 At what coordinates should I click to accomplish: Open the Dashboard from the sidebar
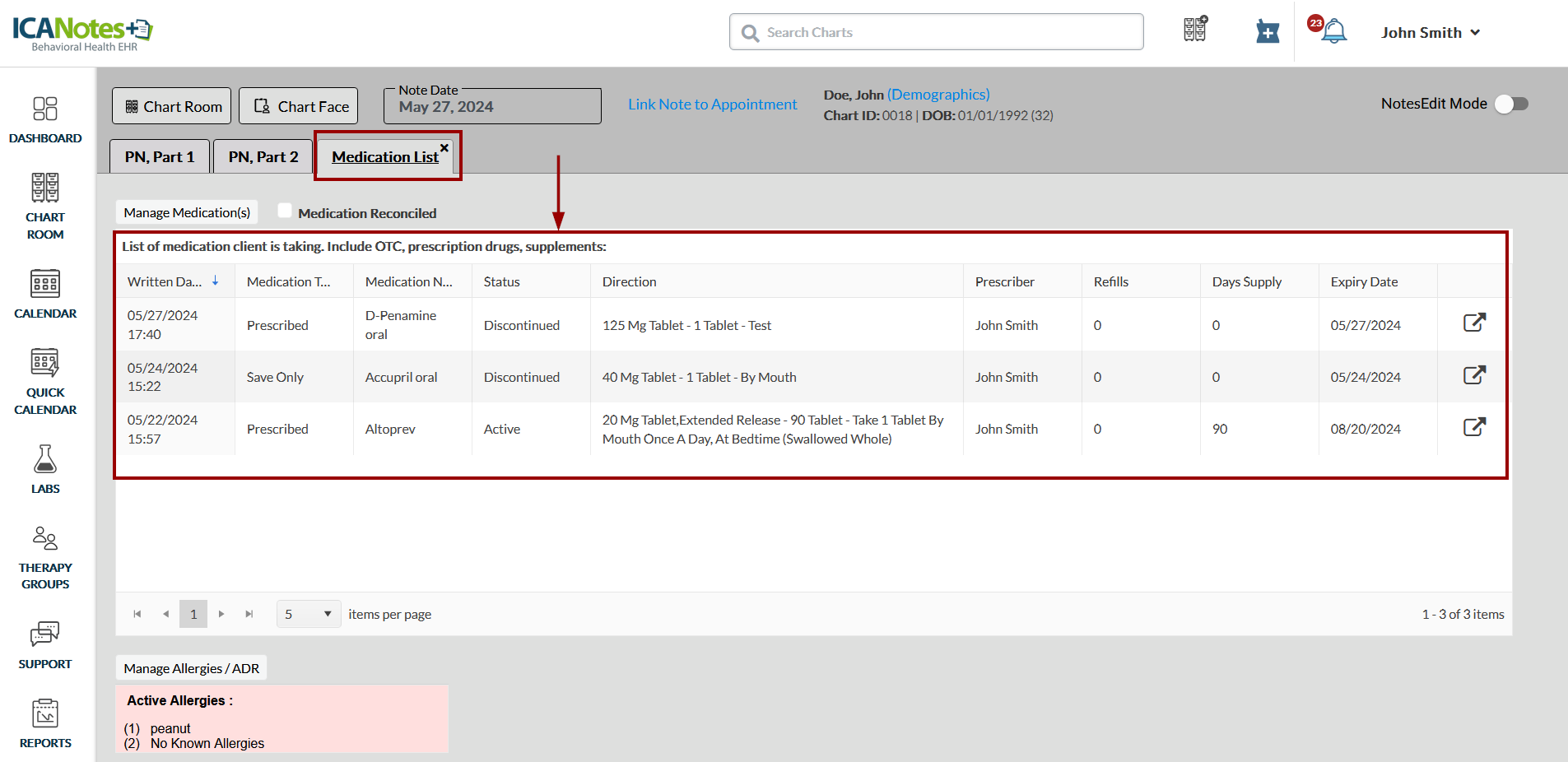pos(45,119)
